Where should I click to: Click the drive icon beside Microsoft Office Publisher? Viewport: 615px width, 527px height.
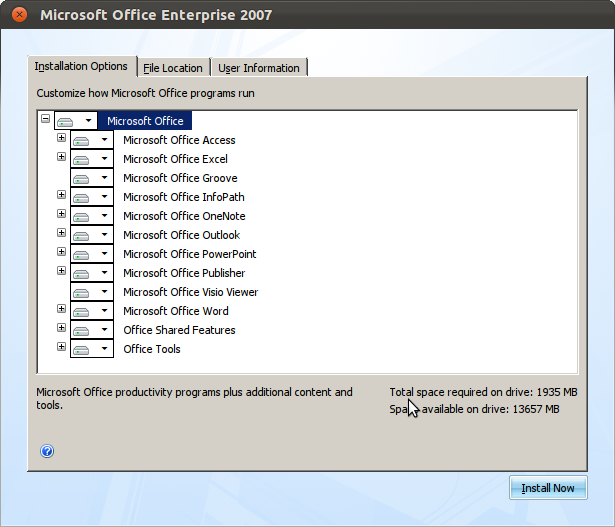pyautogui.click(x=81, y=274)
